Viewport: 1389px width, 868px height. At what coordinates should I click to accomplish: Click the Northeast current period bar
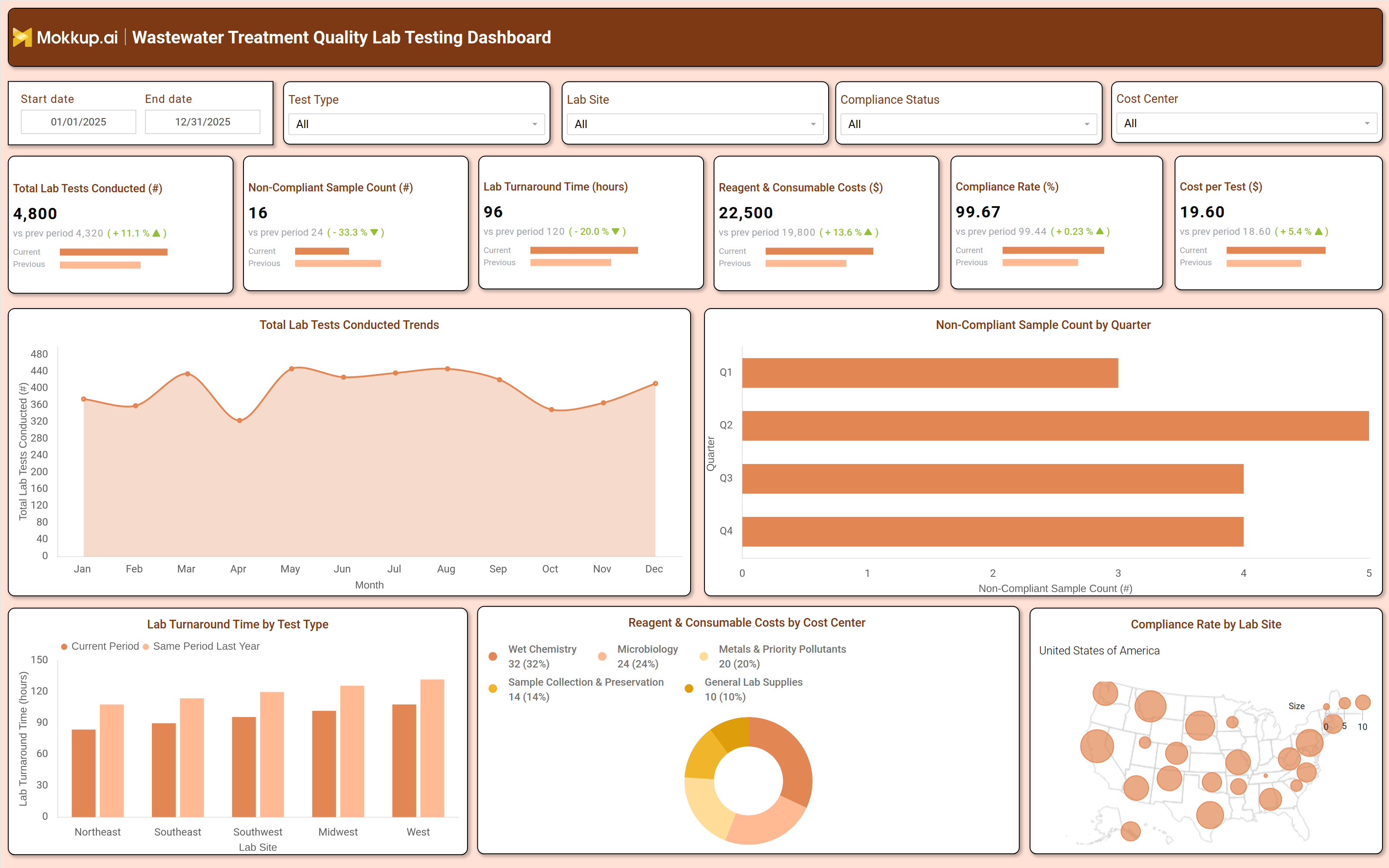(x=84, y=773)
